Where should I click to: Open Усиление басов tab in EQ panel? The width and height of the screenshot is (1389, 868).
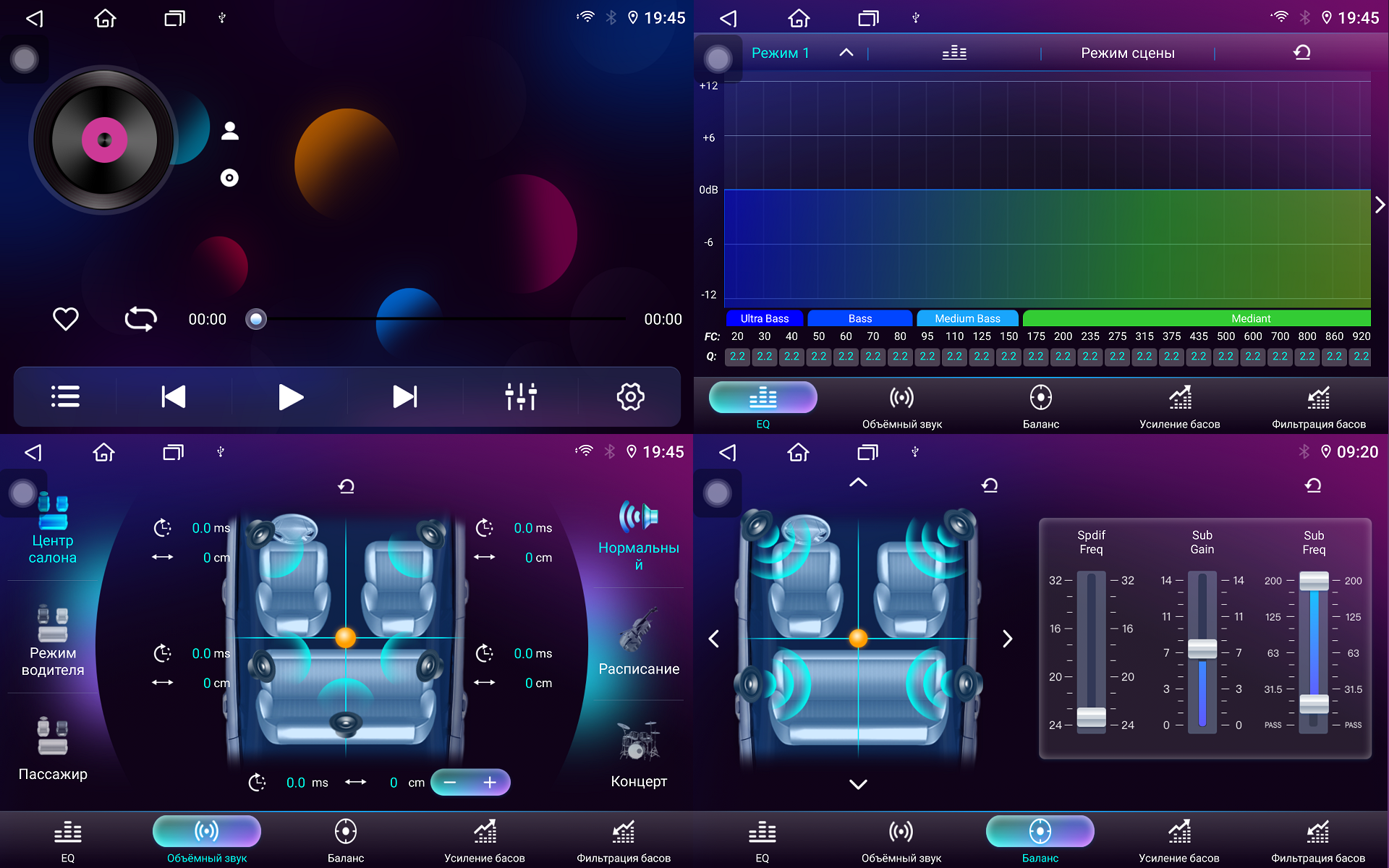coord(1179,407)
